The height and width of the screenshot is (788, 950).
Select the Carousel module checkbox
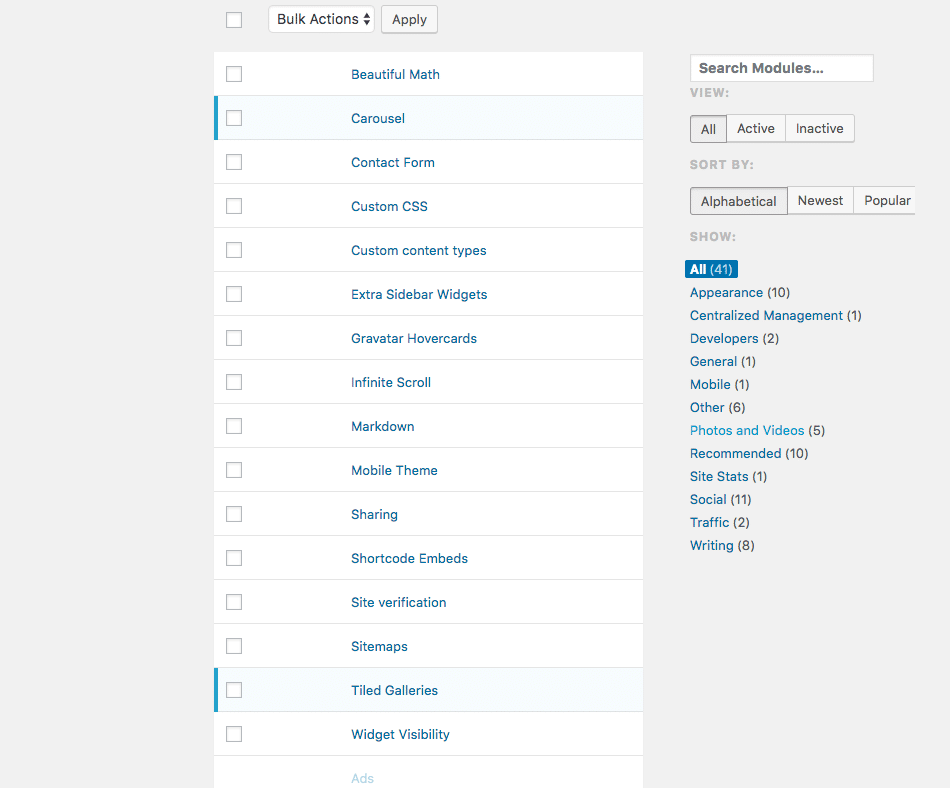click(x=234, y=118)
